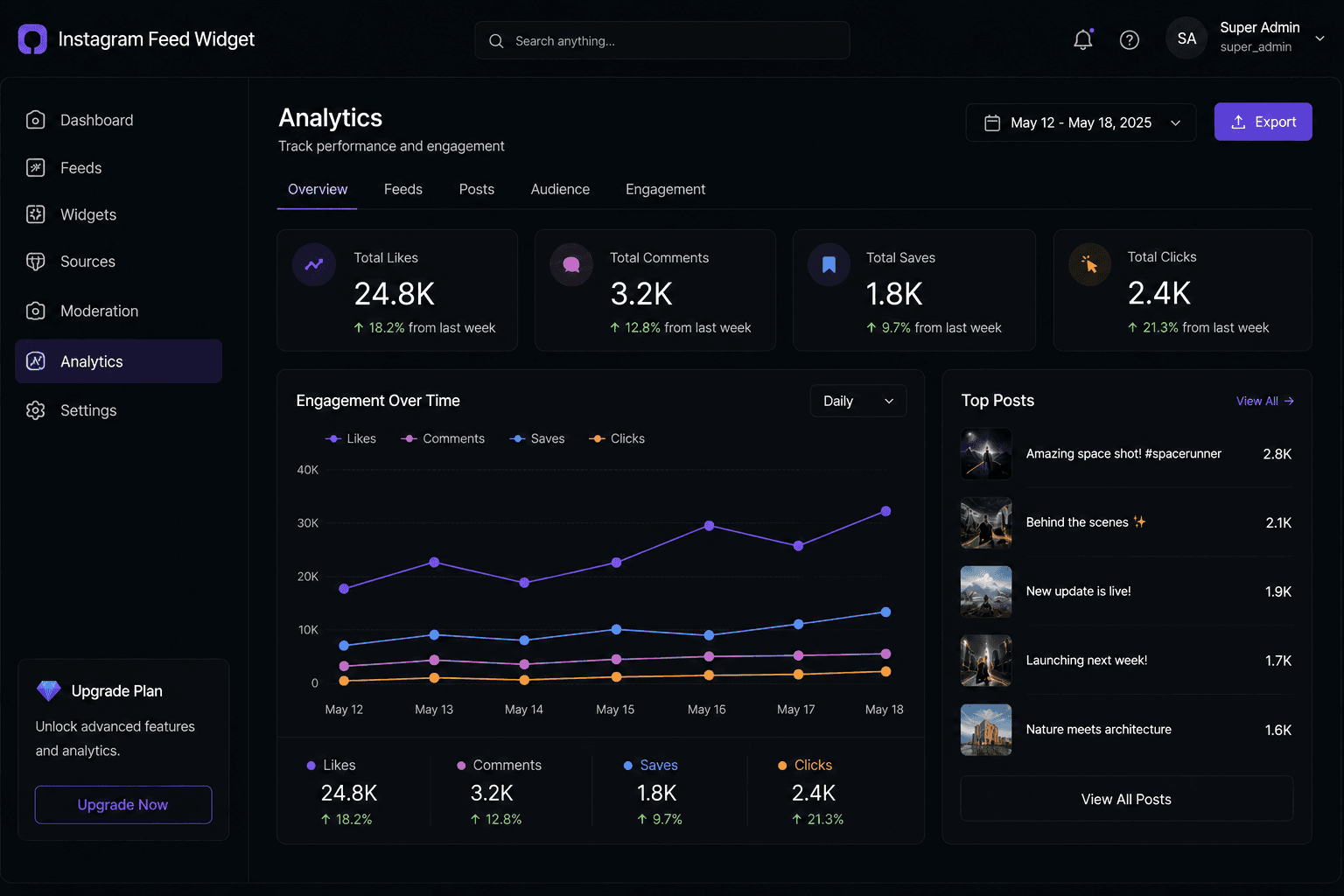The width and height of the screenshot is (1344, 896).
Task: Click the Upgrade Now button
Action: coord(123,804)
